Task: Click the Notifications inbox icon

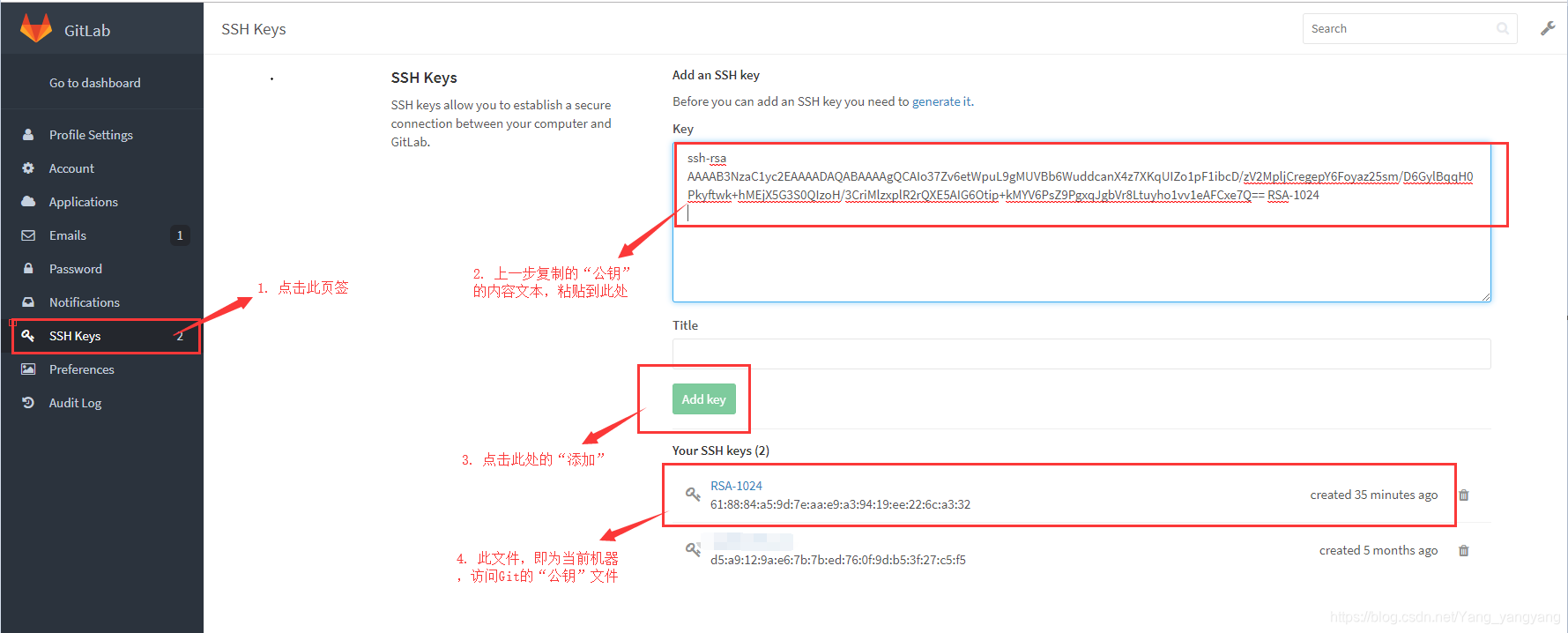Action: 28,302
